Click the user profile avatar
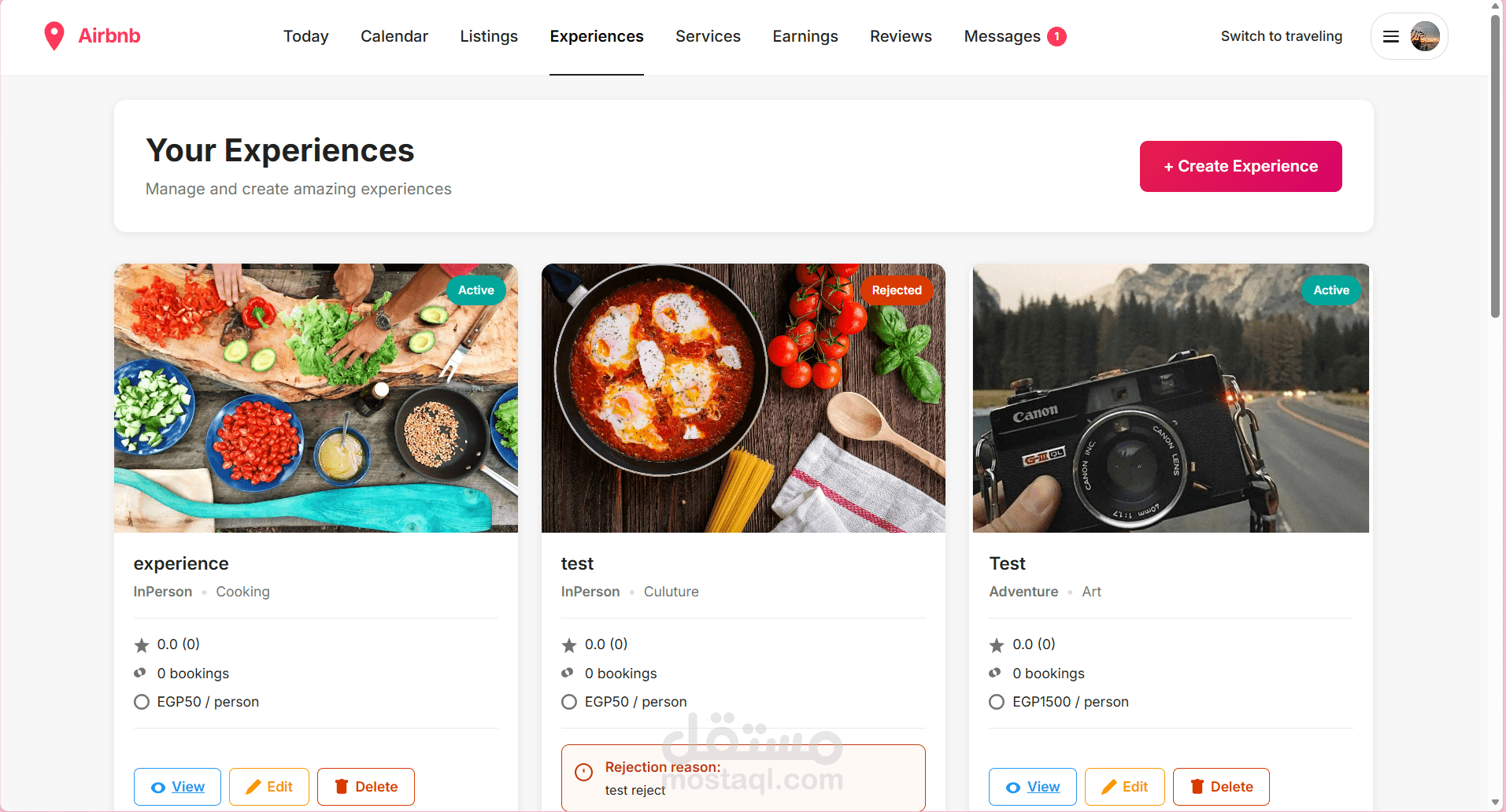The image size is (1506, 812). [1425, 36]
